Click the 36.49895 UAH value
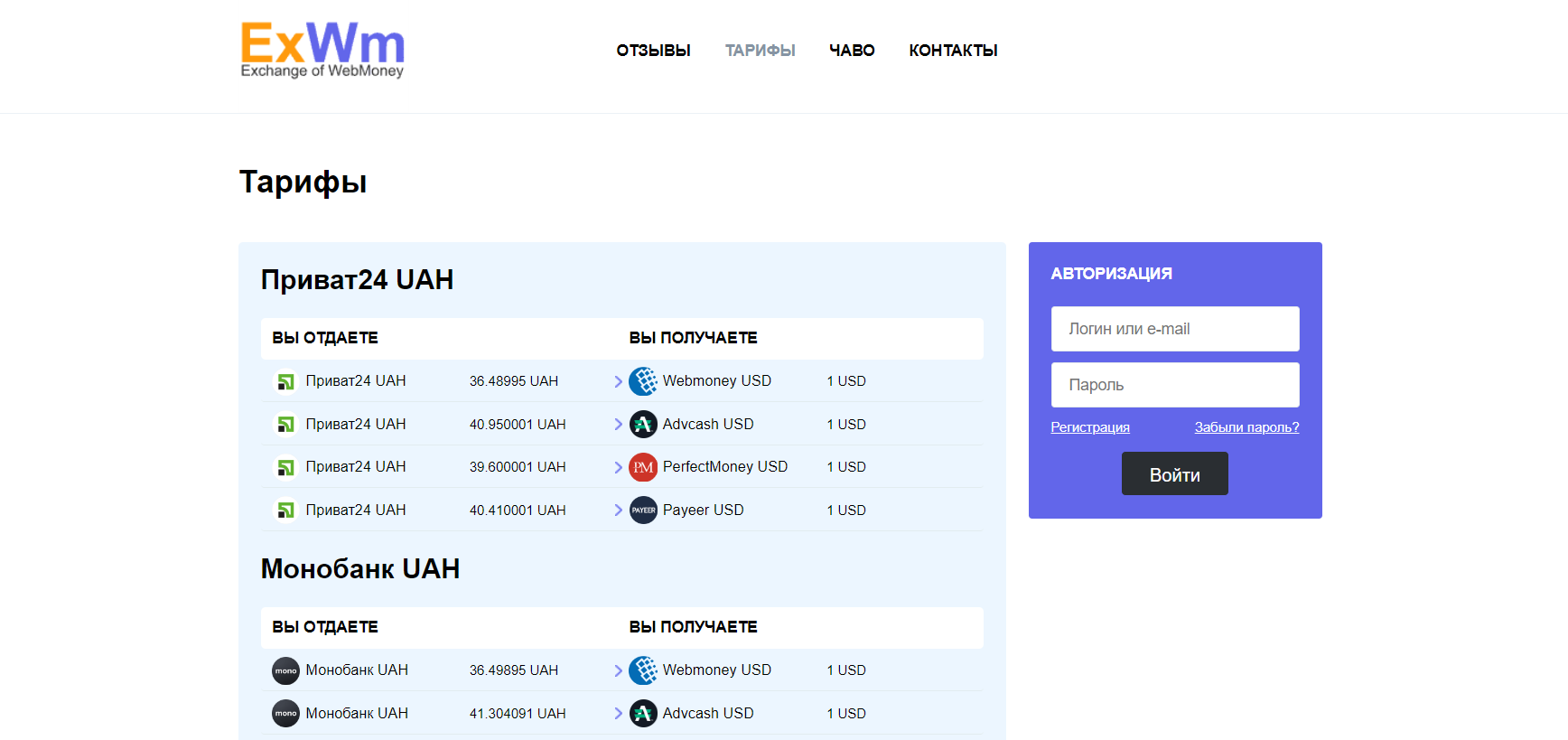This screenshot has height=740, width=1568. 514,670
